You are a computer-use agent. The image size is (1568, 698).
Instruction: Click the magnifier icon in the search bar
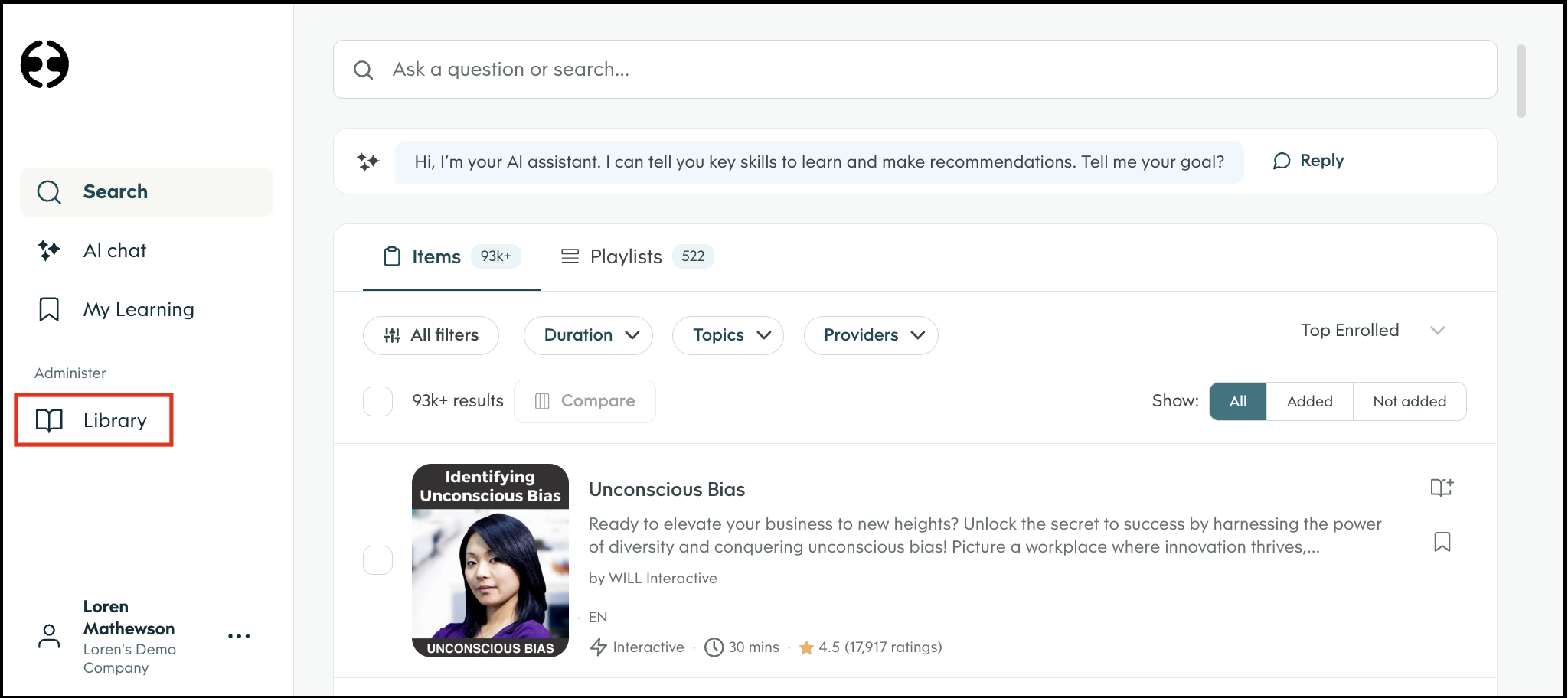(363, 70)
